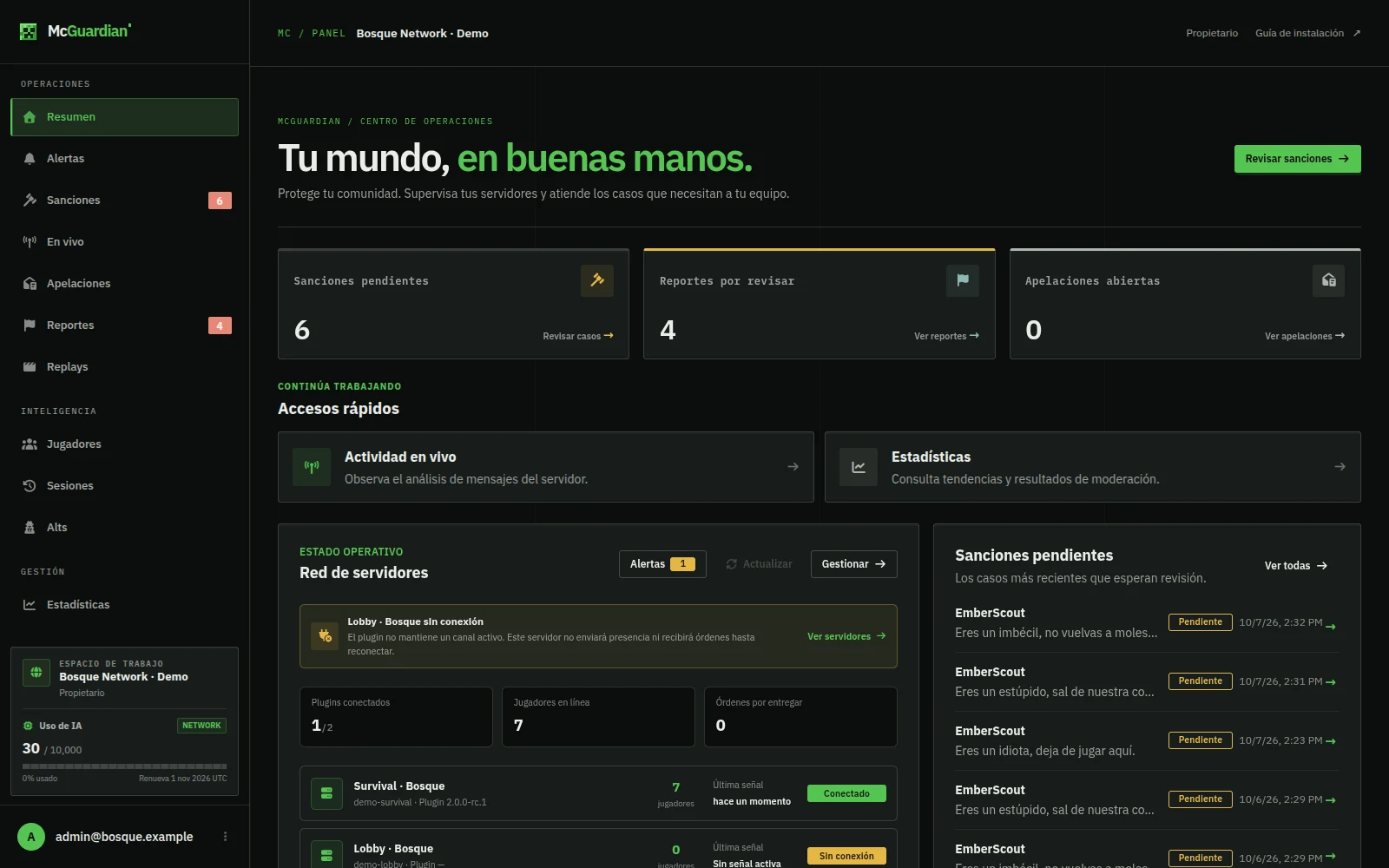Viewport: 1389px width, 868px height.
Task: Open the Alts sidebar item
Action: point(124,528)
